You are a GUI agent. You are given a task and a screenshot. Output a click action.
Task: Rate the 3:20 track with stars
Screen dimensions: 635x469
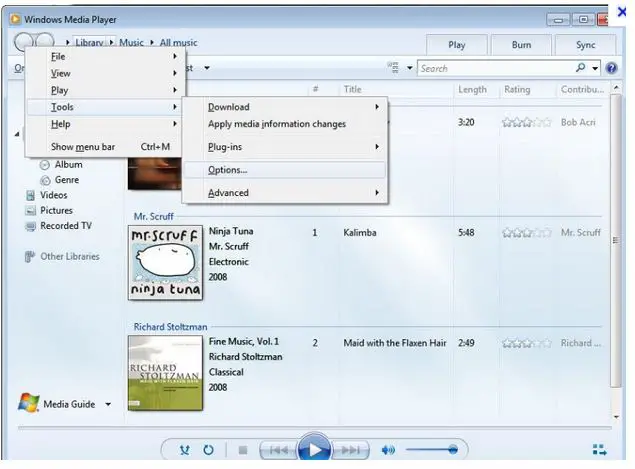click(x=526, y=122)
